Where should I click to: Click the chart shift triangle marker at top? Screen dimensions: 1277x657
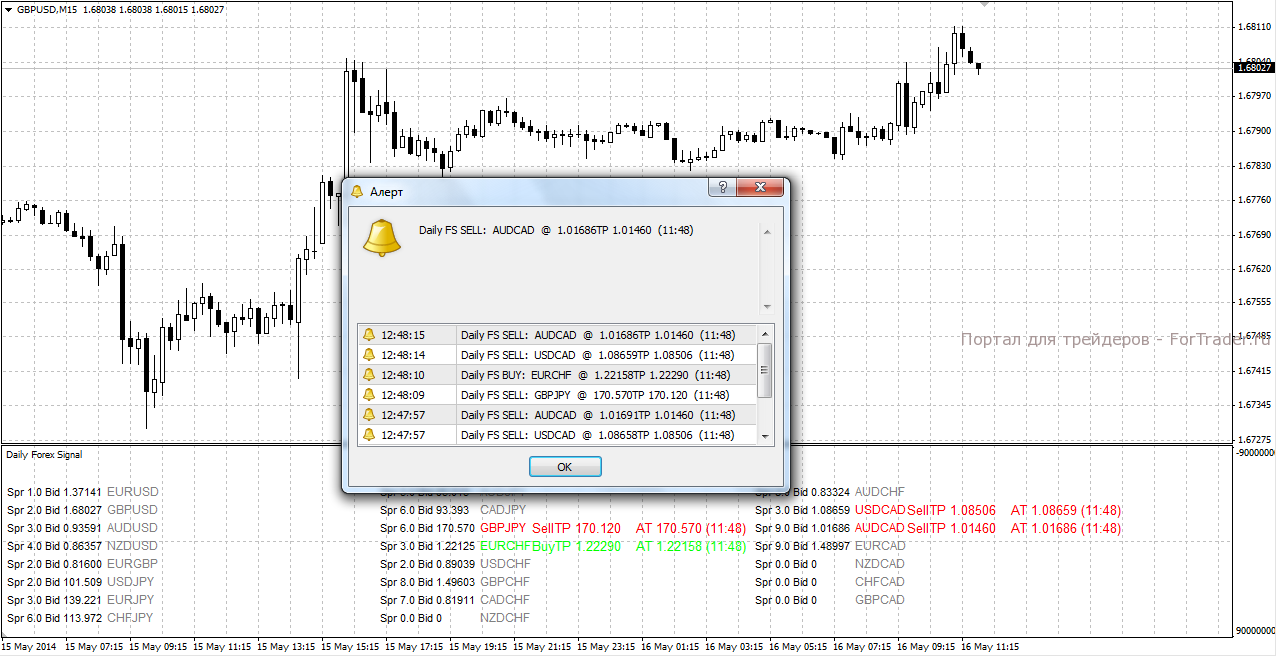click(985, 5)
